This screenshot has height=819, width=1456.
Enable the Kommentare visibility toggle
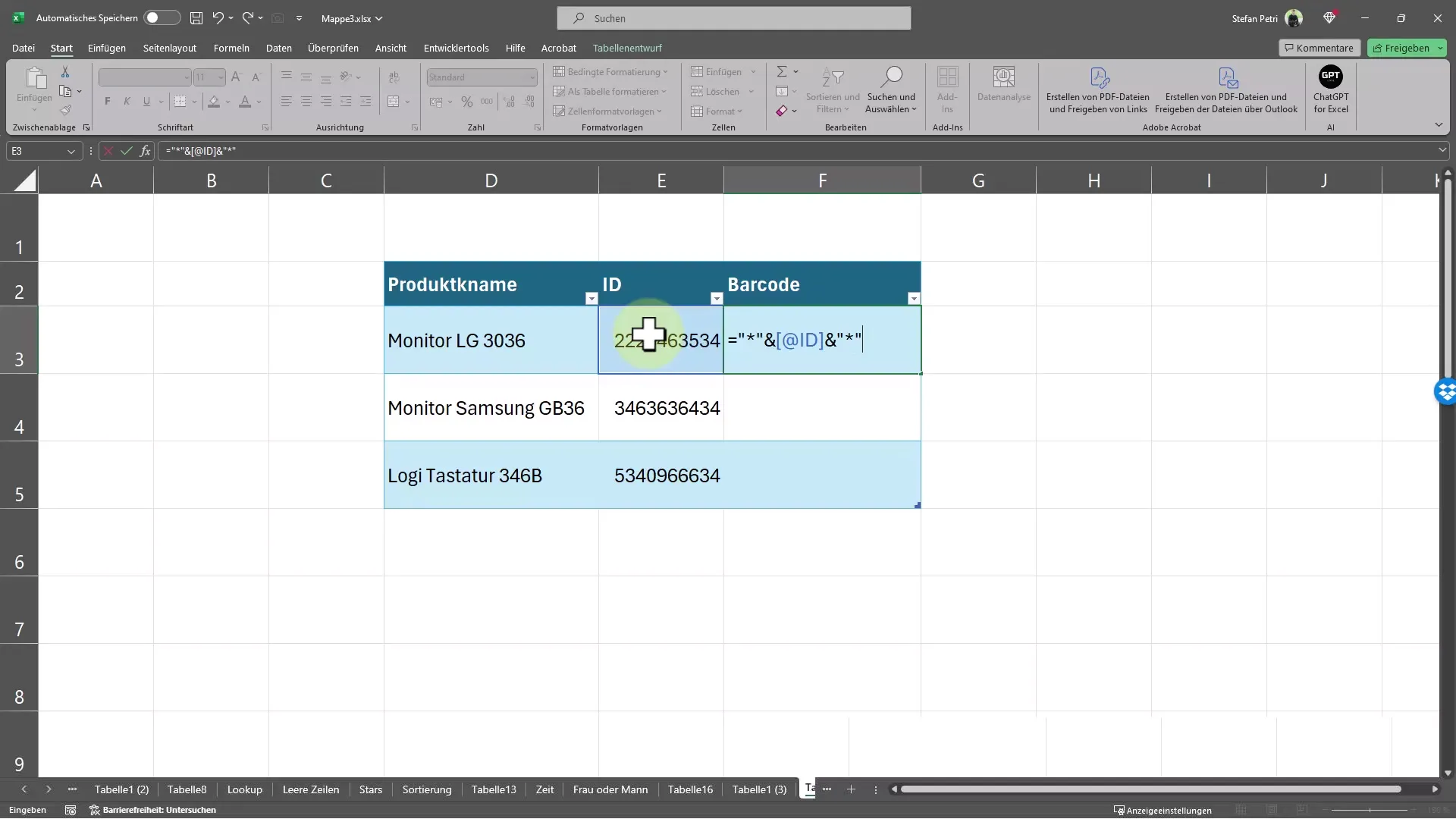coord(1318,47)
